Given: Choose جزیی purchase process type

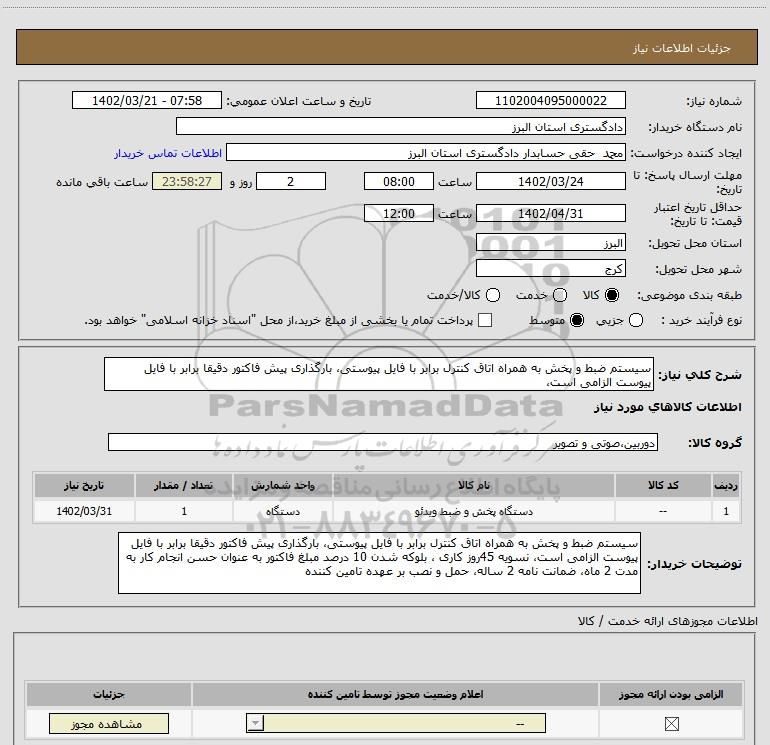Looking at the screenshot, I should pos(636,320).
